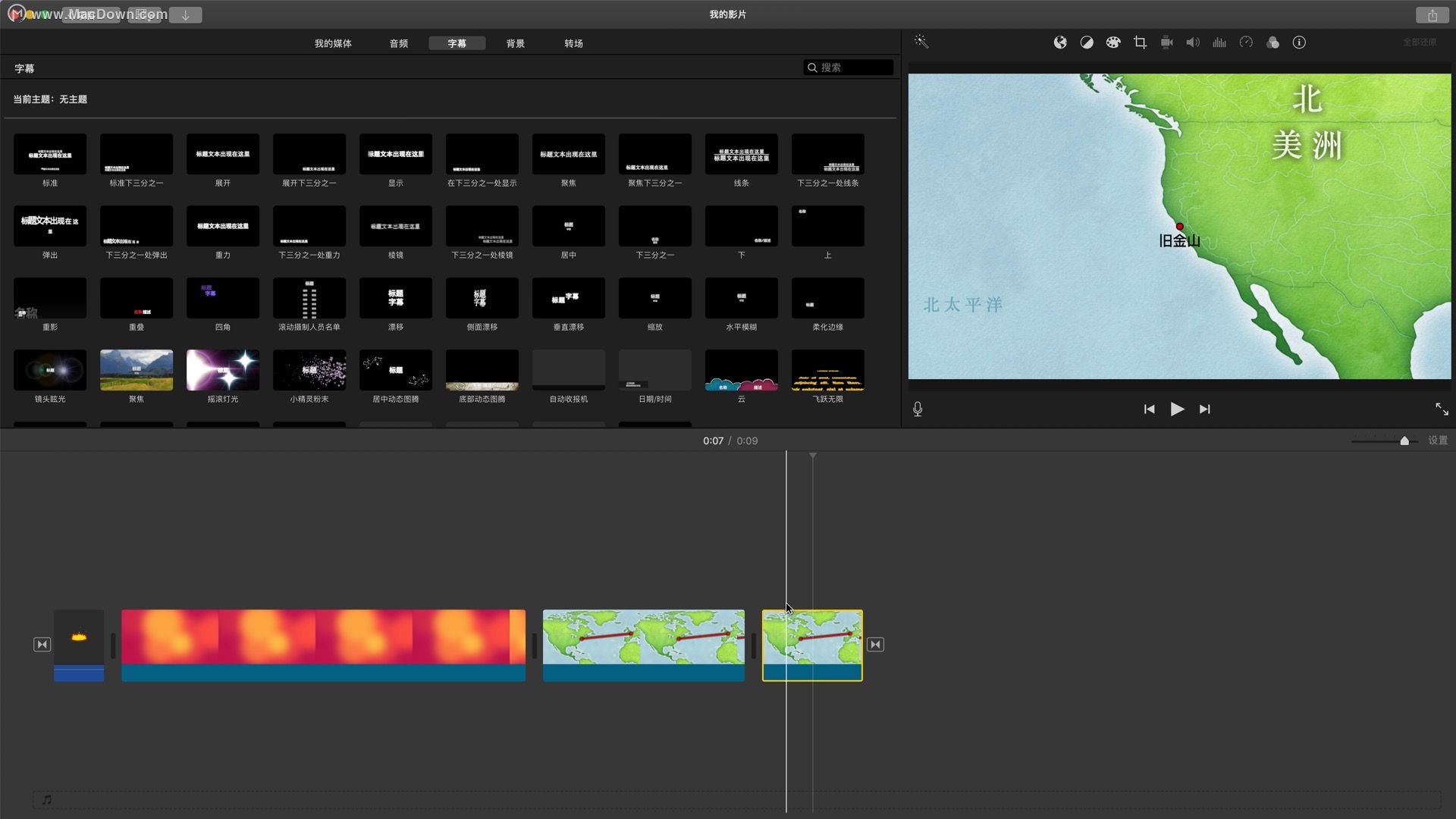Viewport: 1456px width, 819px height.
Task: Select the 字幕 tab
Action: point(457,43)
